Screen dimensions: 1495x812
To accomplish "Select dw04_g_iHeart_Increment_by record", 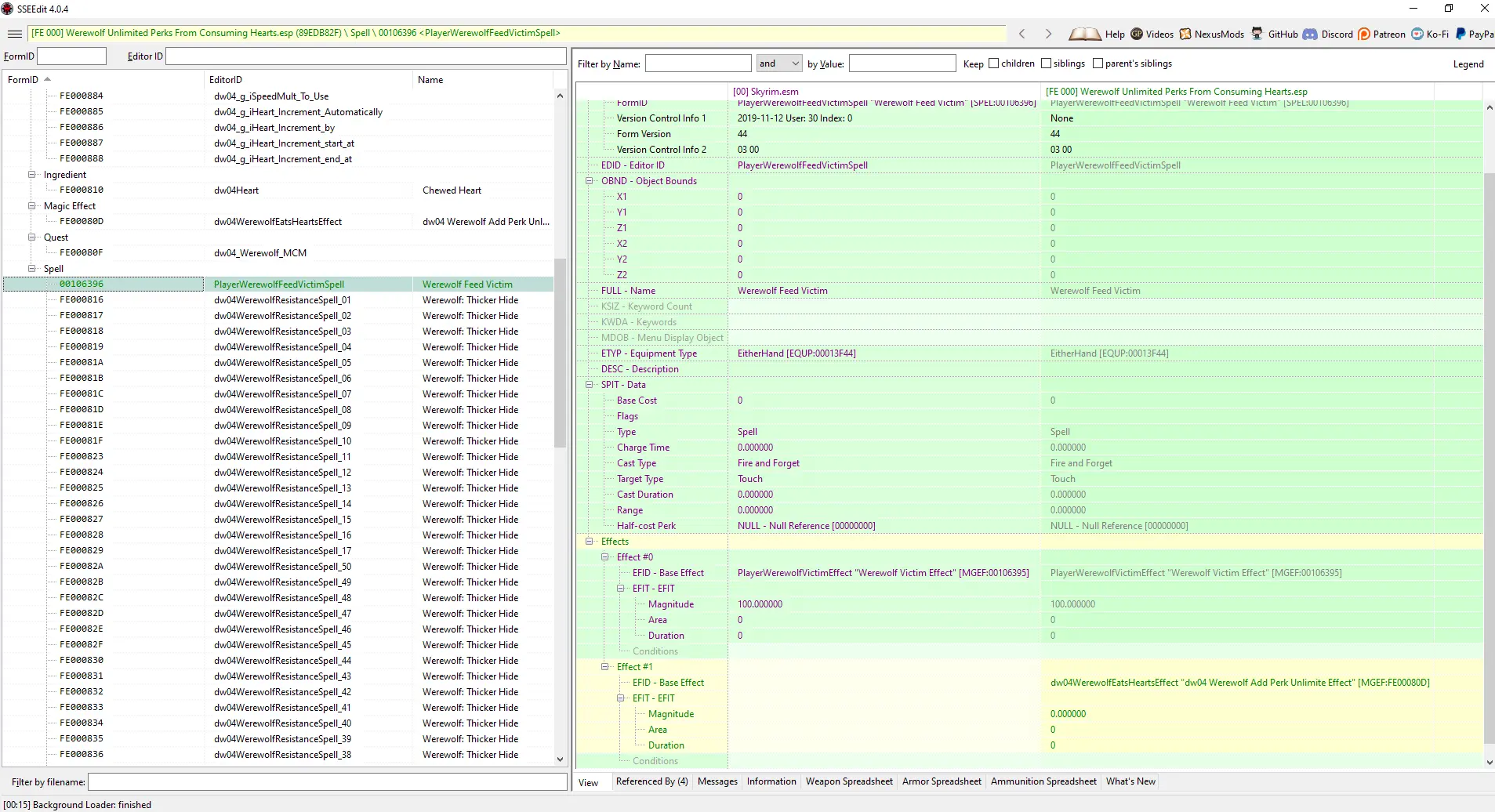I will pos(278,128).
